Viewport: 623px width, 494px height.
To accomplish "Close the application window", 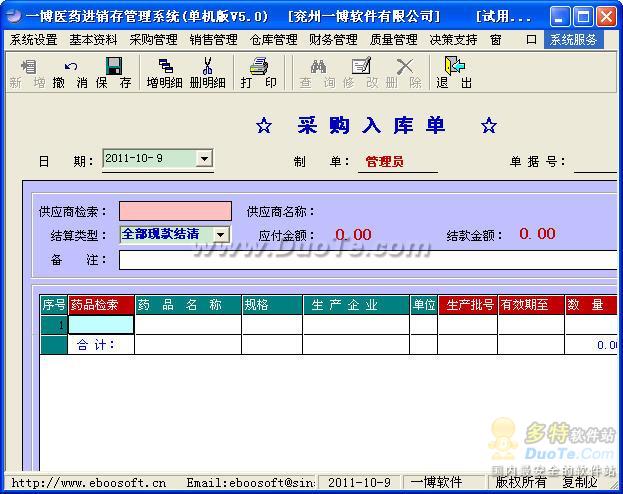I will tap(606, 17).
